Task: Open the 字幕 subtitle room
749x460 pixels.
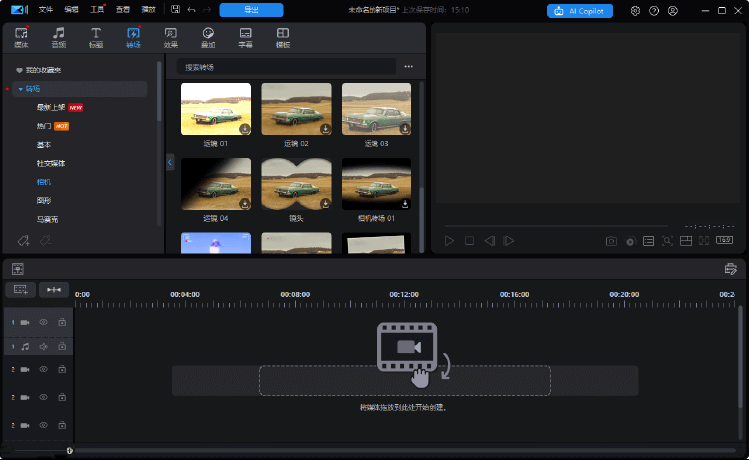Action: coord(245,38)
